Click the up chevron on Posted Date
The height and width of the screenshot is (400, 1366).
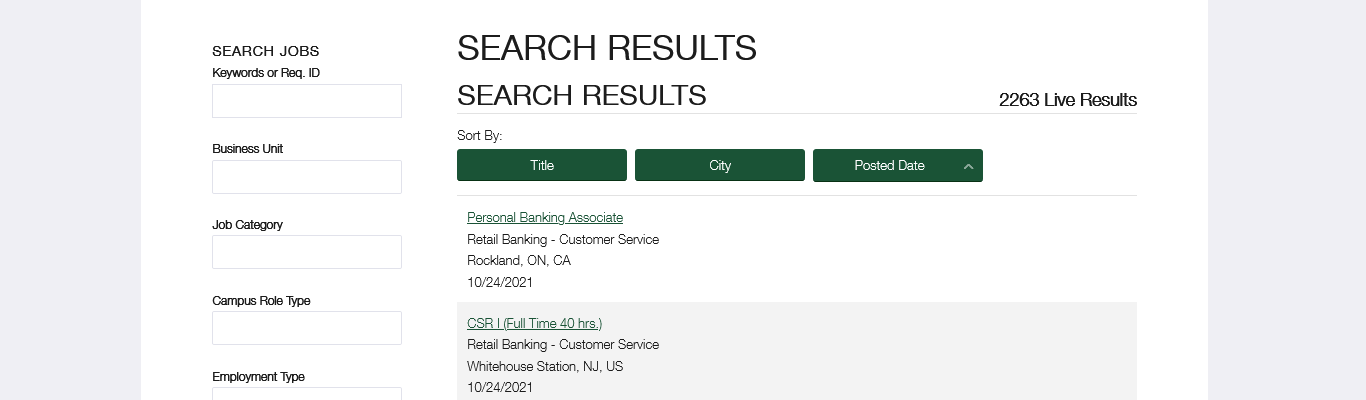[968, 166]
